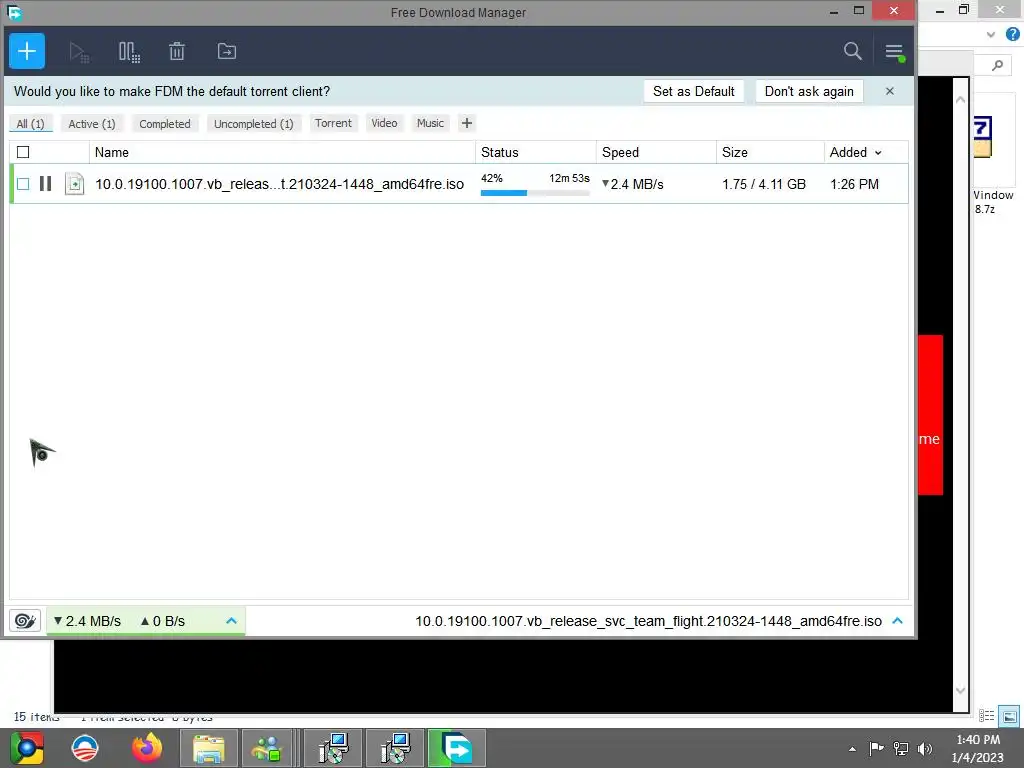Move the download using the toolbar folder icon

point(227,51)
